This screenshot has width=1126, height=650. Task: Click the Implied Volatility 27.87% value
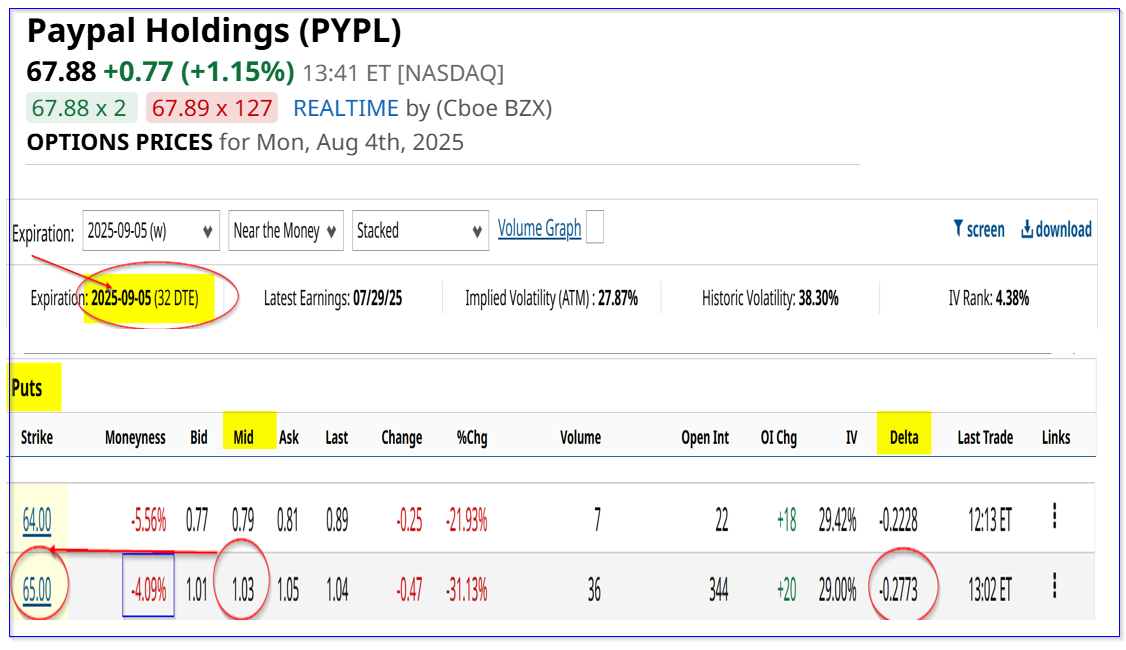tap(618, 298)
